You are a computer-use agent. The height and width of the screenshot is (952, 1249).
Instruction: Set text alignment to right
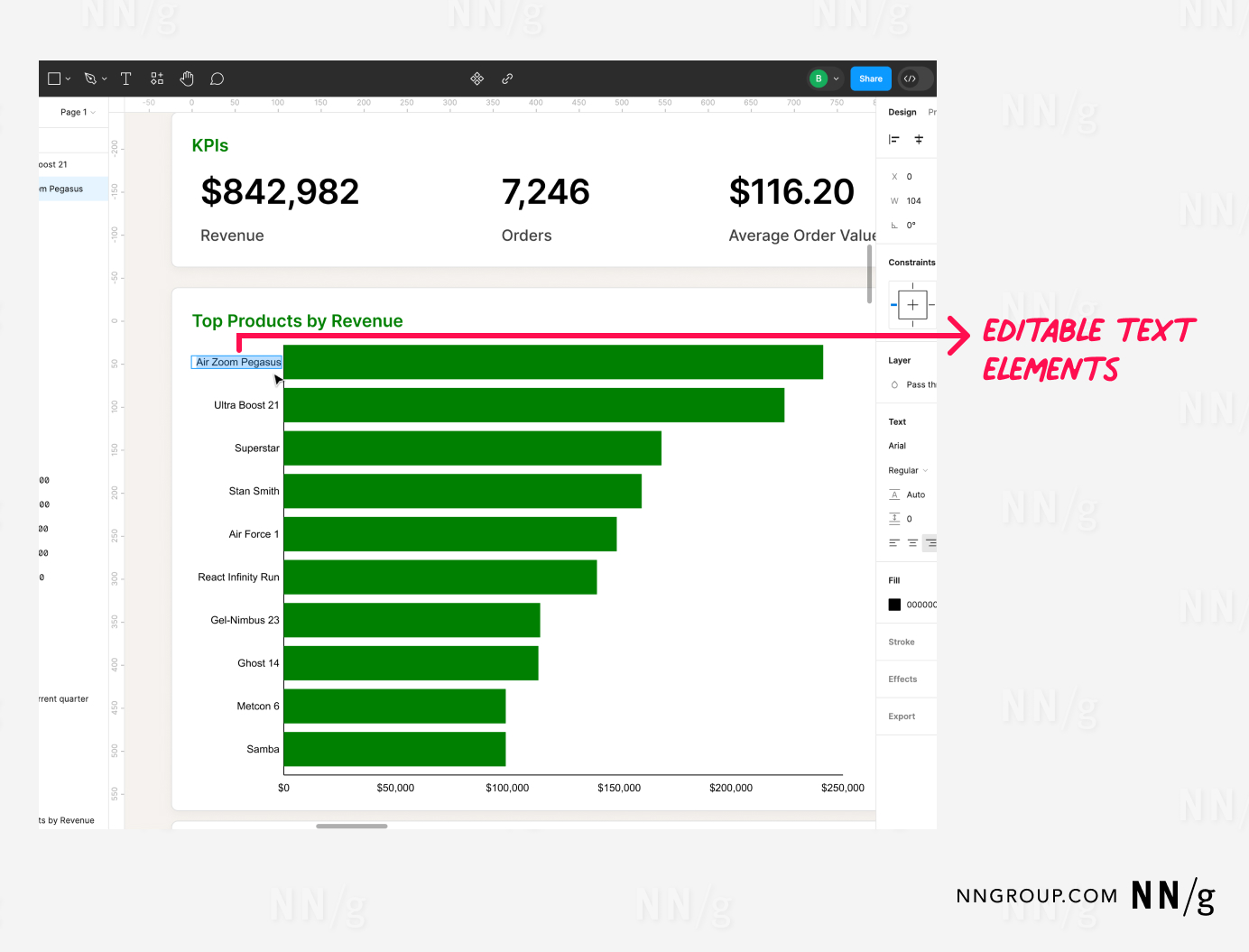click(930, 543)
